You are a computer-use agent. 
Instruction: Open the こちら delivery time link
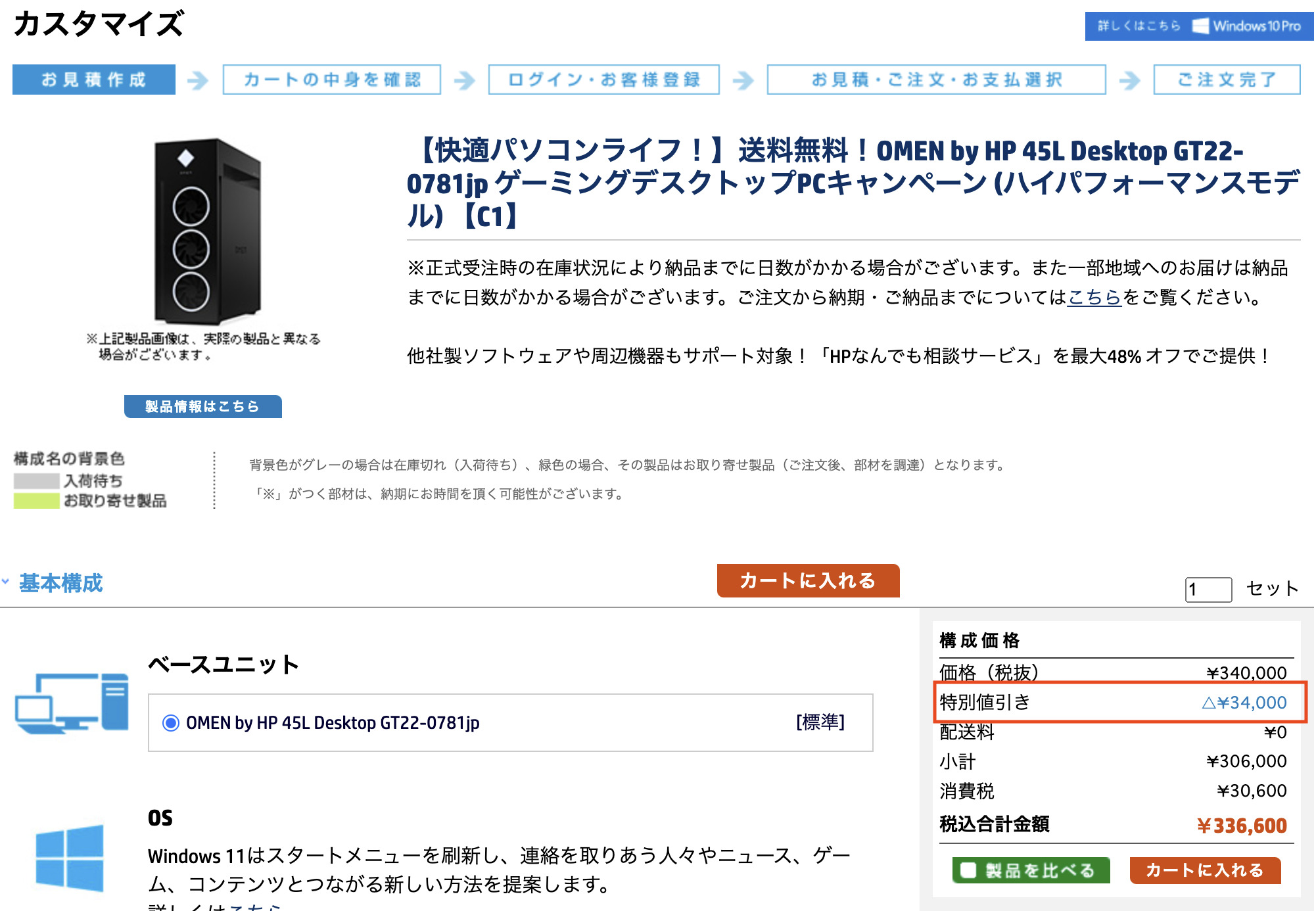click(1094, 297)
